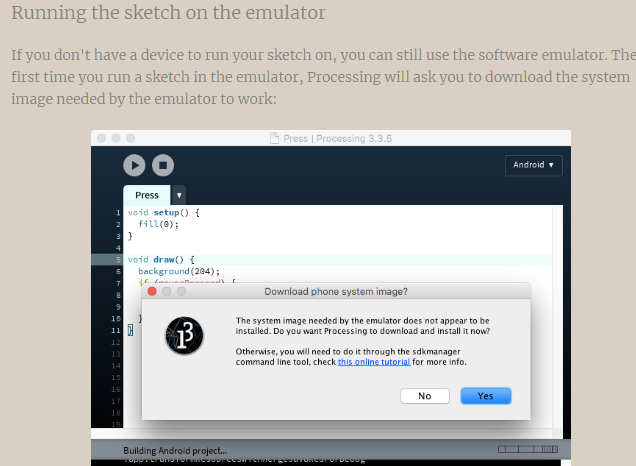Click the document icon in the title bar
The width and height of the screenshot is (636, 466).
tap(275, 138)
